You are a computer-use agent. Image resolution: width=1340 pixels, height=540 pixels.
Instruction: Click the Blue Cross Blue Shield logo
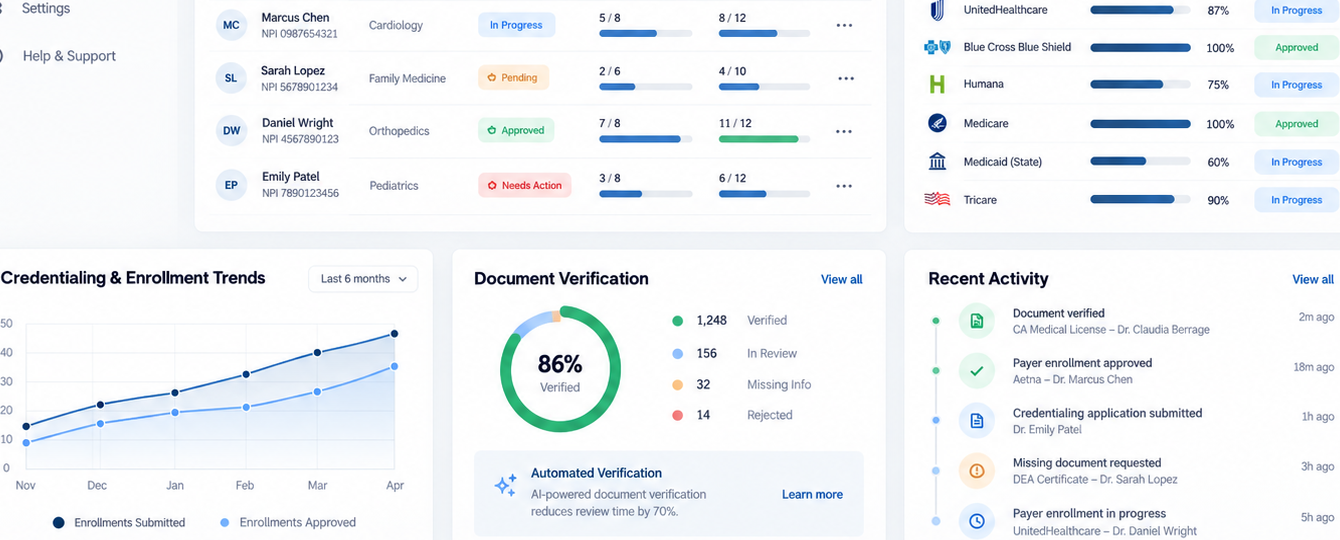[937, 47]
